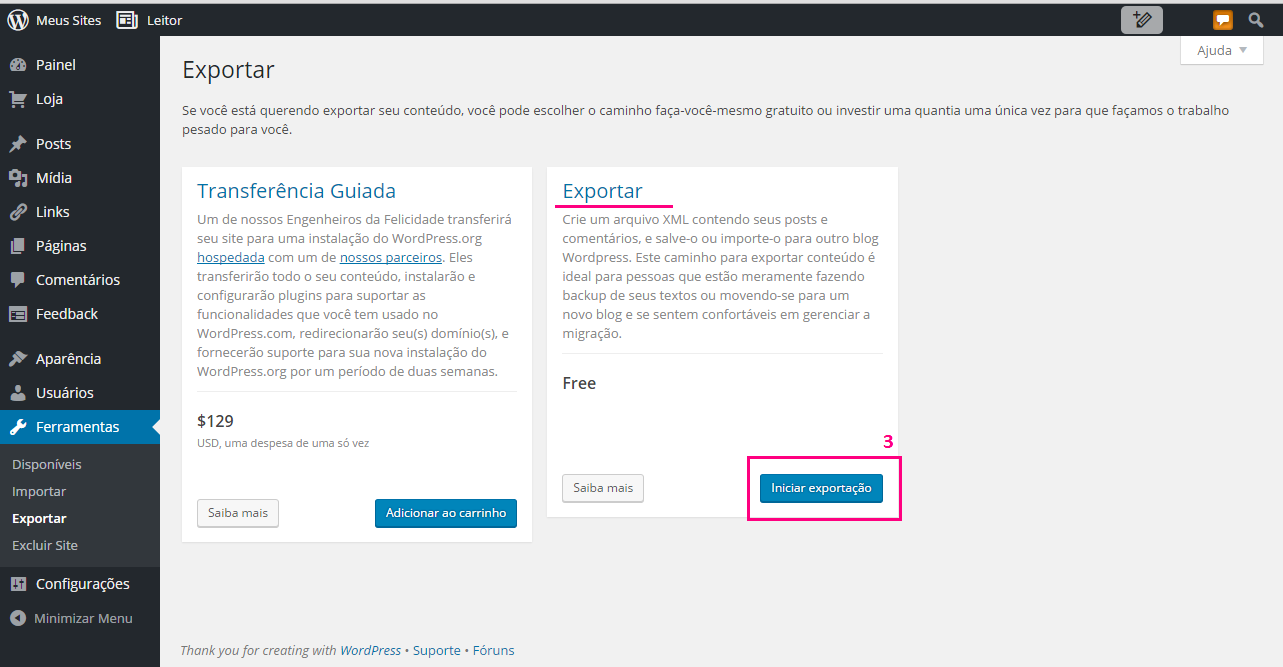Open the Leitor reader icon
The height and width of the screenshot is (667, 1283).
126,19
